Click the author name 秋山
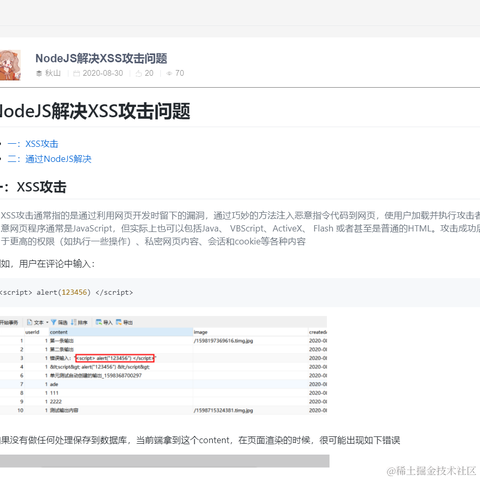Viewport: 480px width, 480px height. [x=53, y=73]
